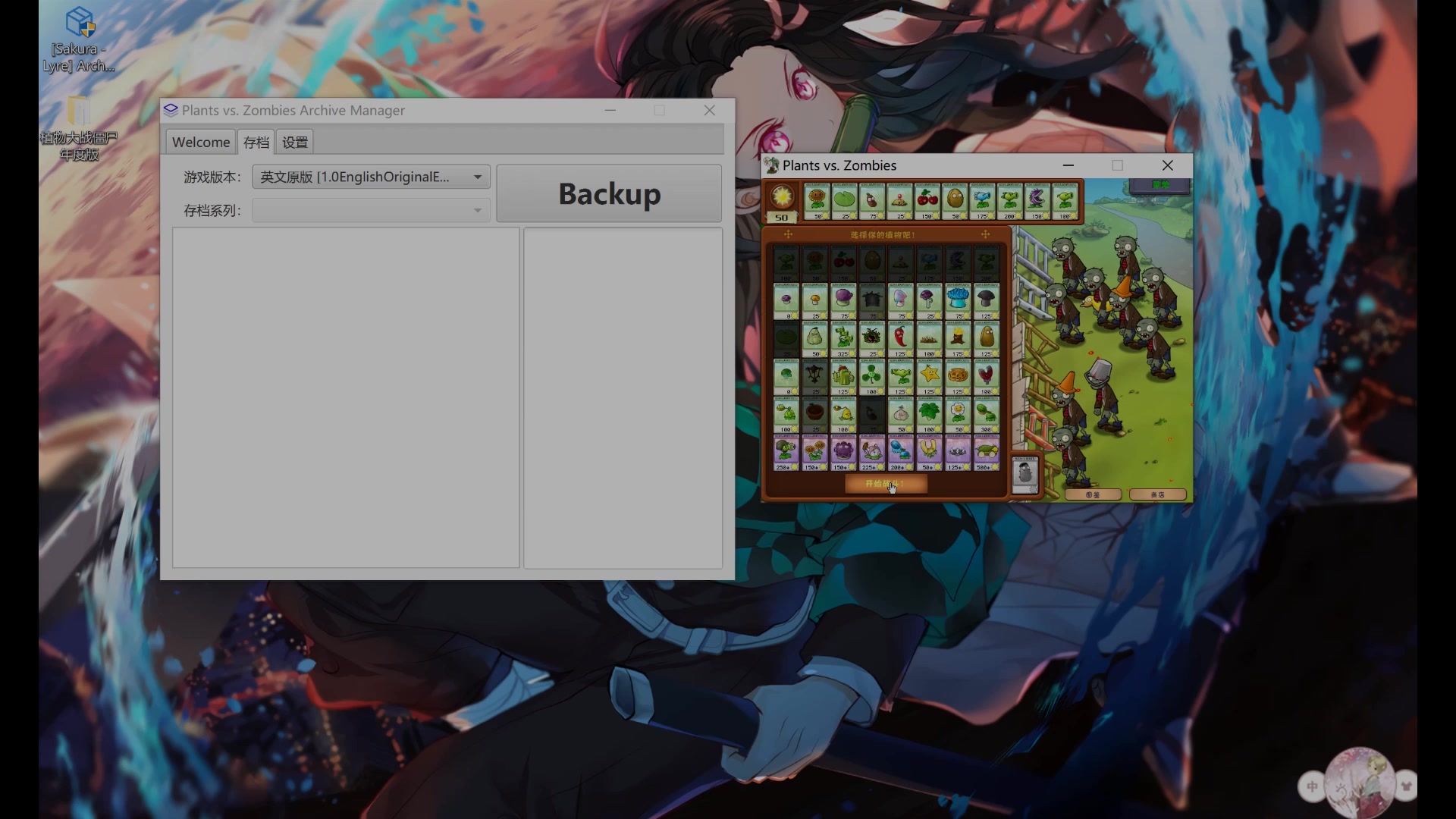Pick the Cob Cannon upgrade card

click(986, 452)
